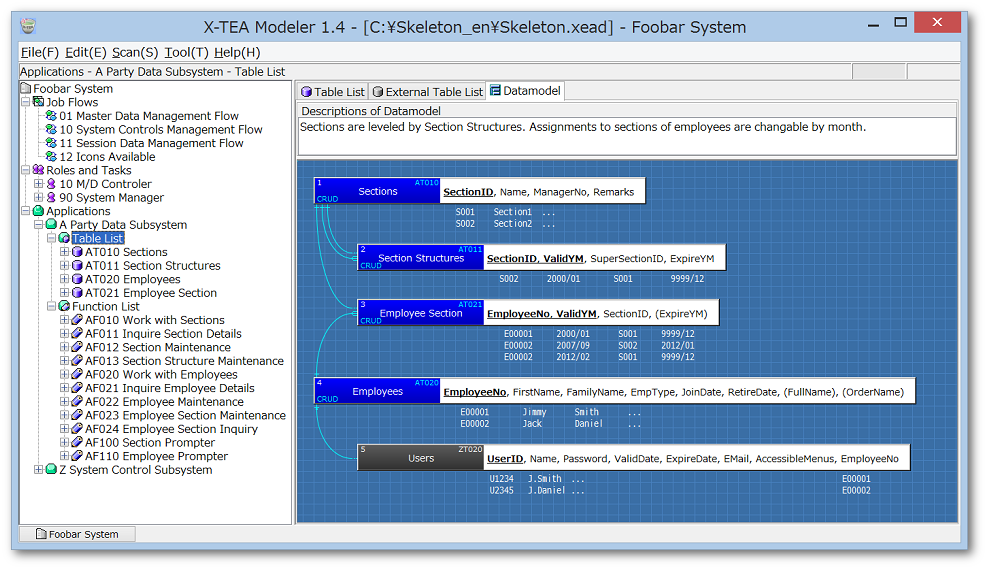This screenshot has width=987, height=569.
Task: Click the Foobar System button in status bar
Action: [77, 534]
